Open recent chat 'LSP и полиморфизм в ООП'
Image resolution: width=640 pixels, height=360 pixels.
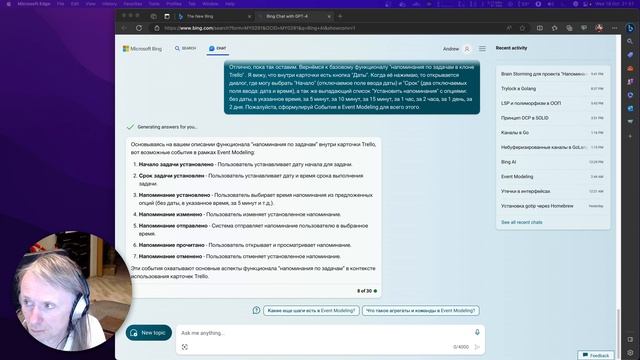(552, 103)
